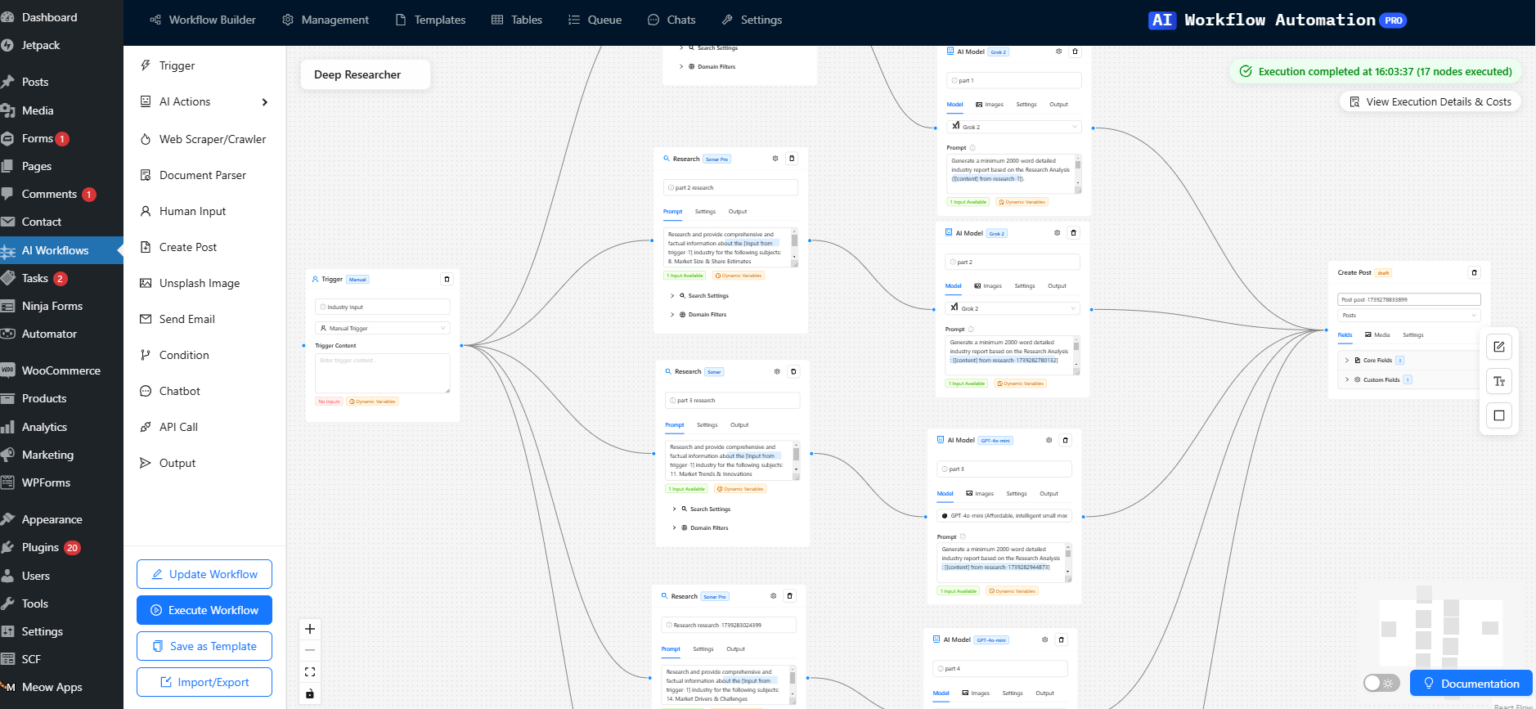Click the edit note tool in floating toolbar
The width and height of the screenshot is (1536, 709).
point(1498,348)
